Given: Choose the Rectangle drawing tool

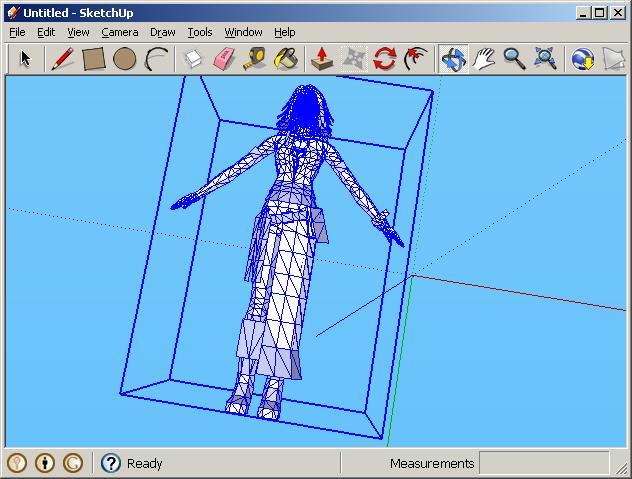Looking at the screenshot, I should click(93, 59).
